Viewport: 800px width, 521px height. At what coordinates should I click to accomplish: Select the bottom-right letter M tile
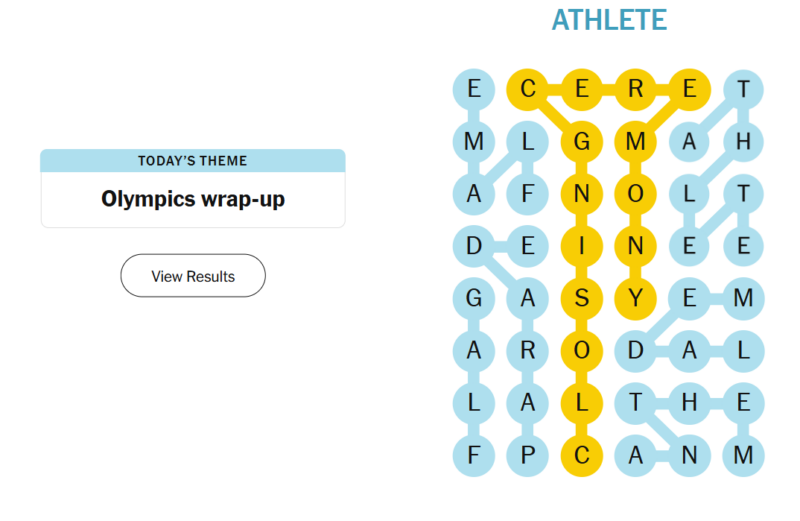(x=743, y=455)
